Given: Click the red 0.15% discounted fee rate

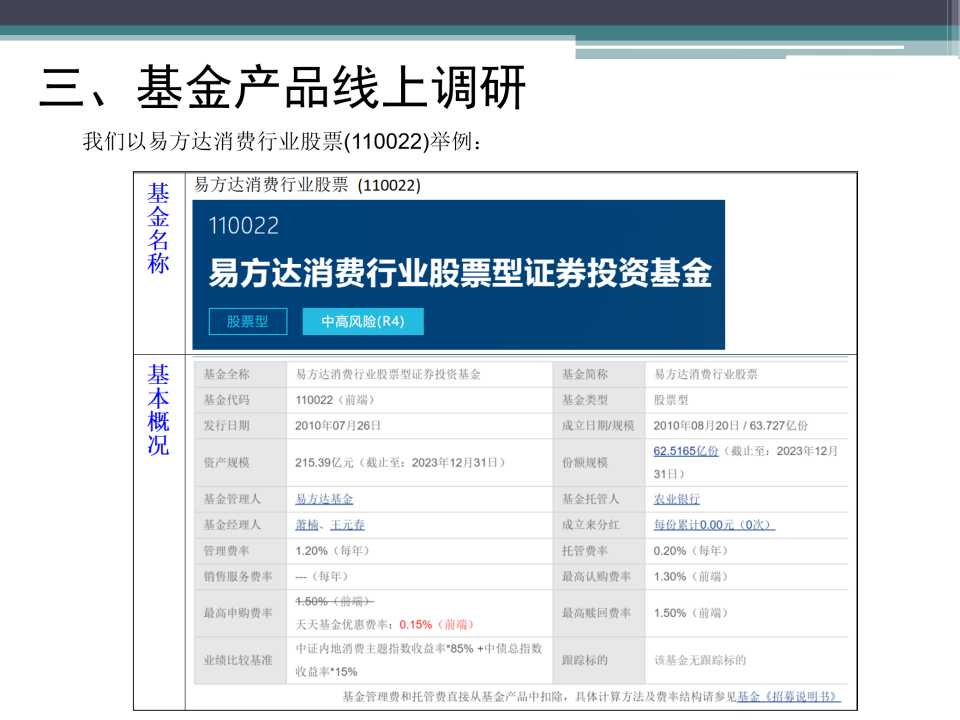Looking at the screenshot, I should (415, 624).
